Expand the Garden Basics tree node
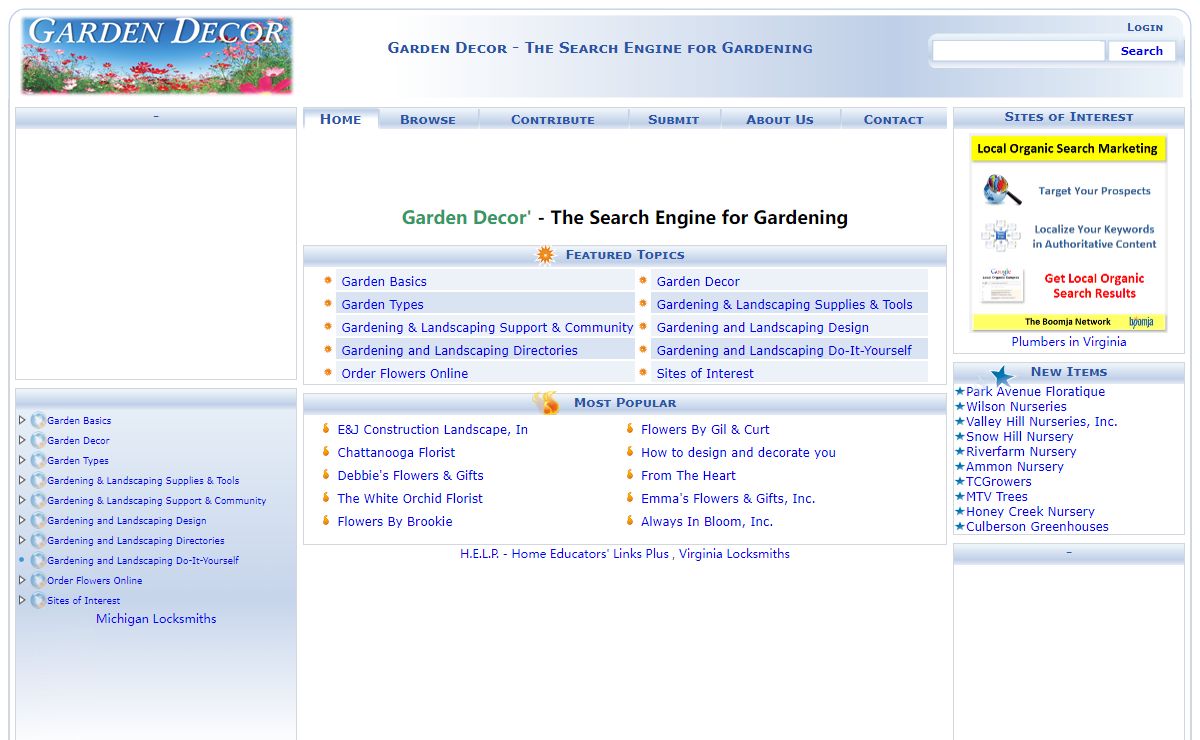This screenshot has height=740, width=1200. pyautogui.click(x=22, y=420)
